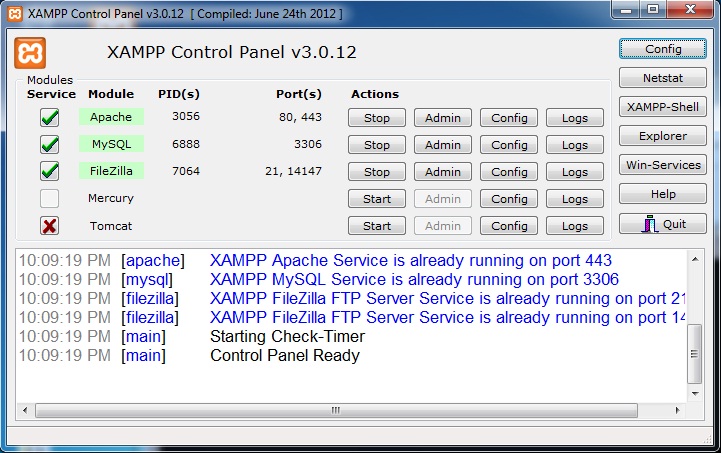Click MySQL port 3306
Viewport: 721px width, 453px height.
[308, 144]
